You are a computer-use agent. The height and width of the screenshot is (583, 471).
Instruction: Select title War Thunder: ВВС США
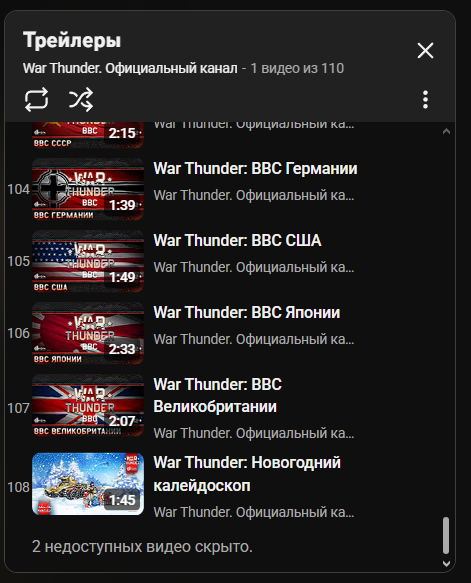[237, 240]
